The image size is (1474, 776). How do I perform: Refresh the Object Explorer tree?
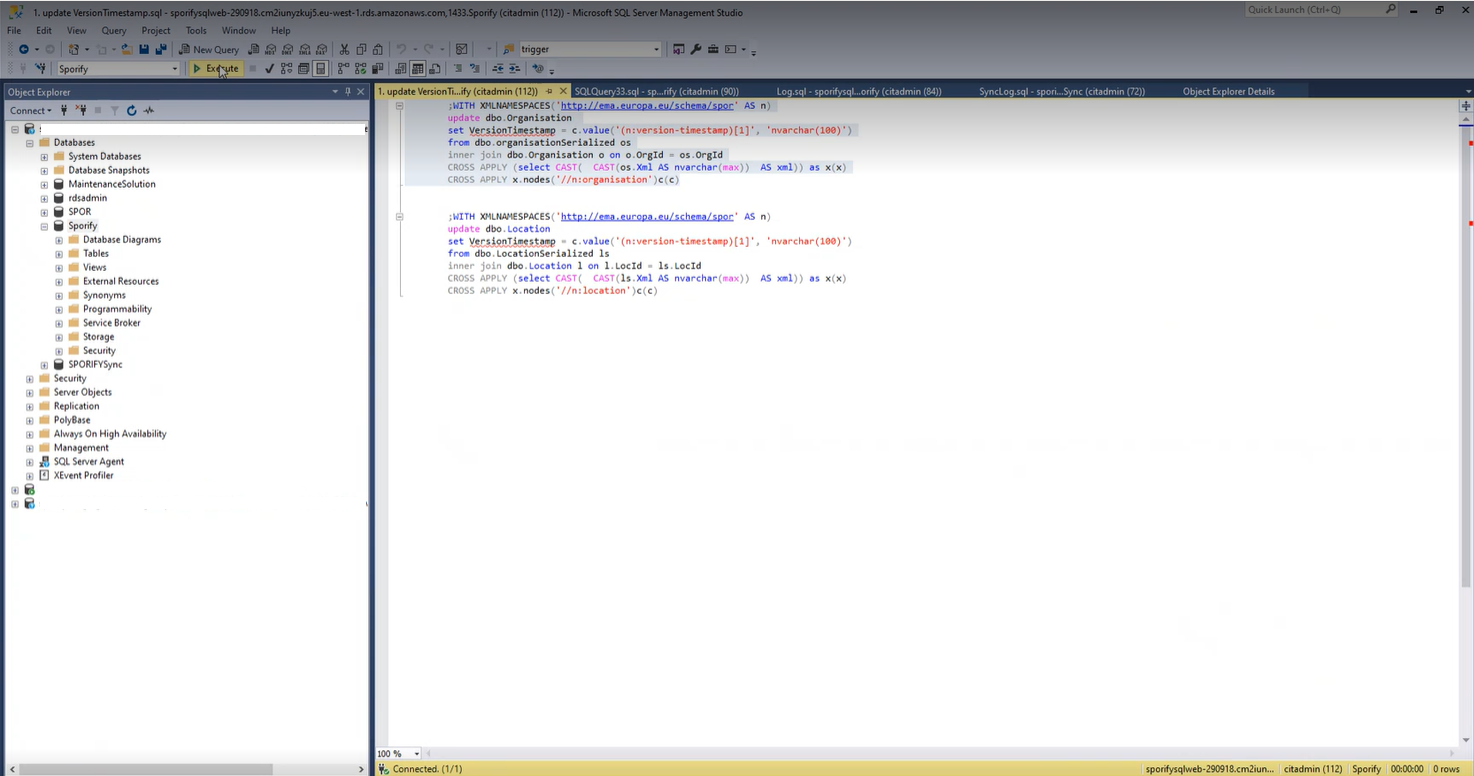click(x=131, y=110)
